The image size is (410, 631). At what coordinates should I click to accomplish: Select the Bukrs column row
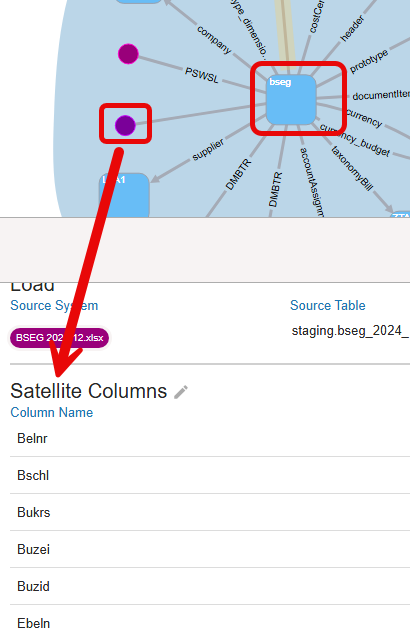click(x=210, y=512)
